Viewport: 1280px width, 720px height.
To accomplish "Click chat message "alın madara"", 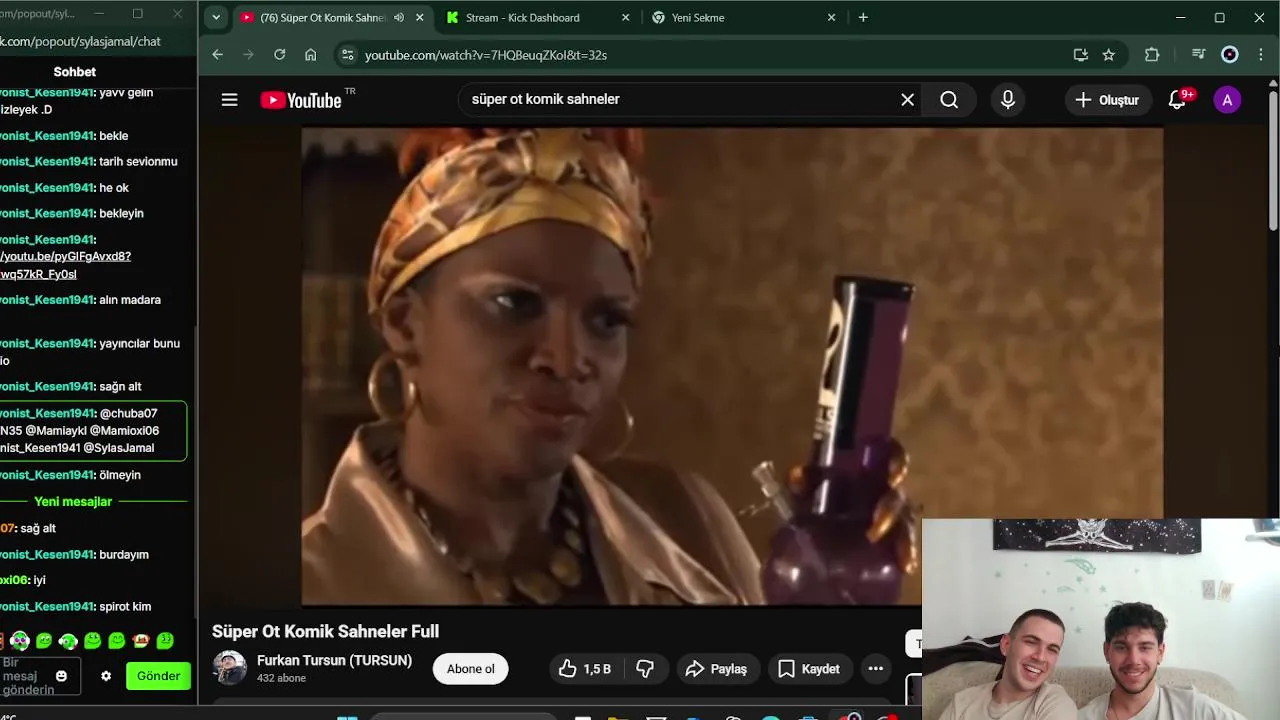I will (x=130, y=300).
